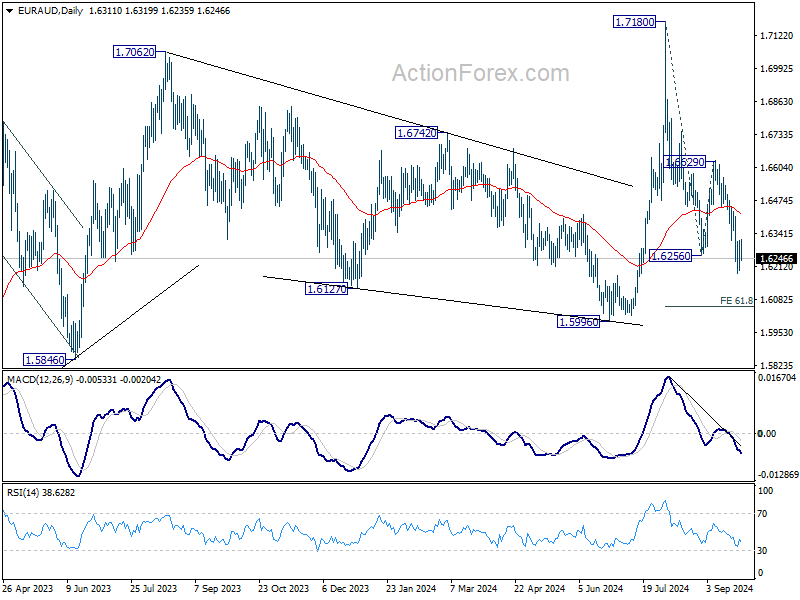Click the 9 Jun 2023 date label

[x=88, y=588]
